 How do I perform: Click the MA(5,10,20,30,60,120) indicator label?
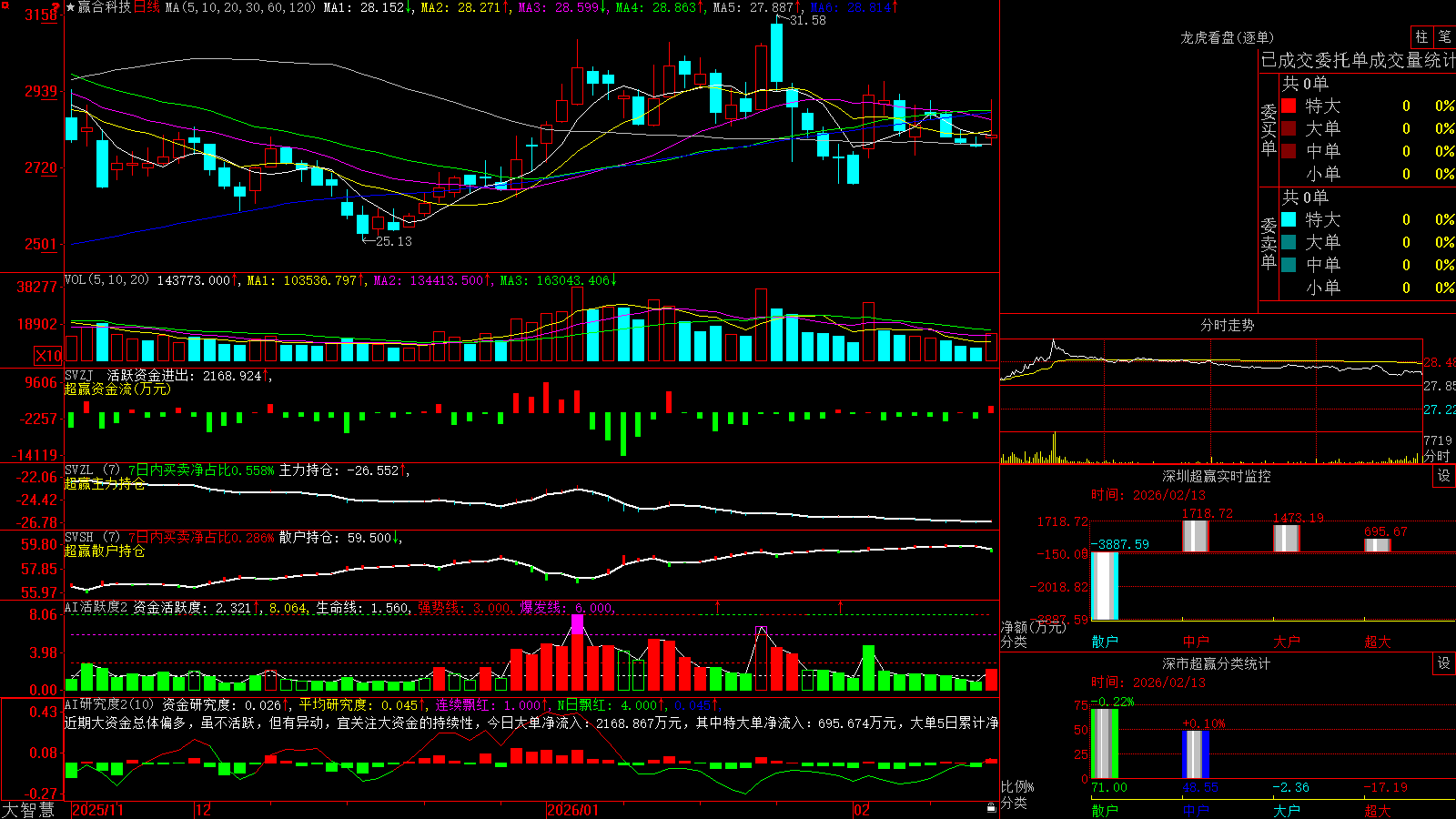[240, 7]
